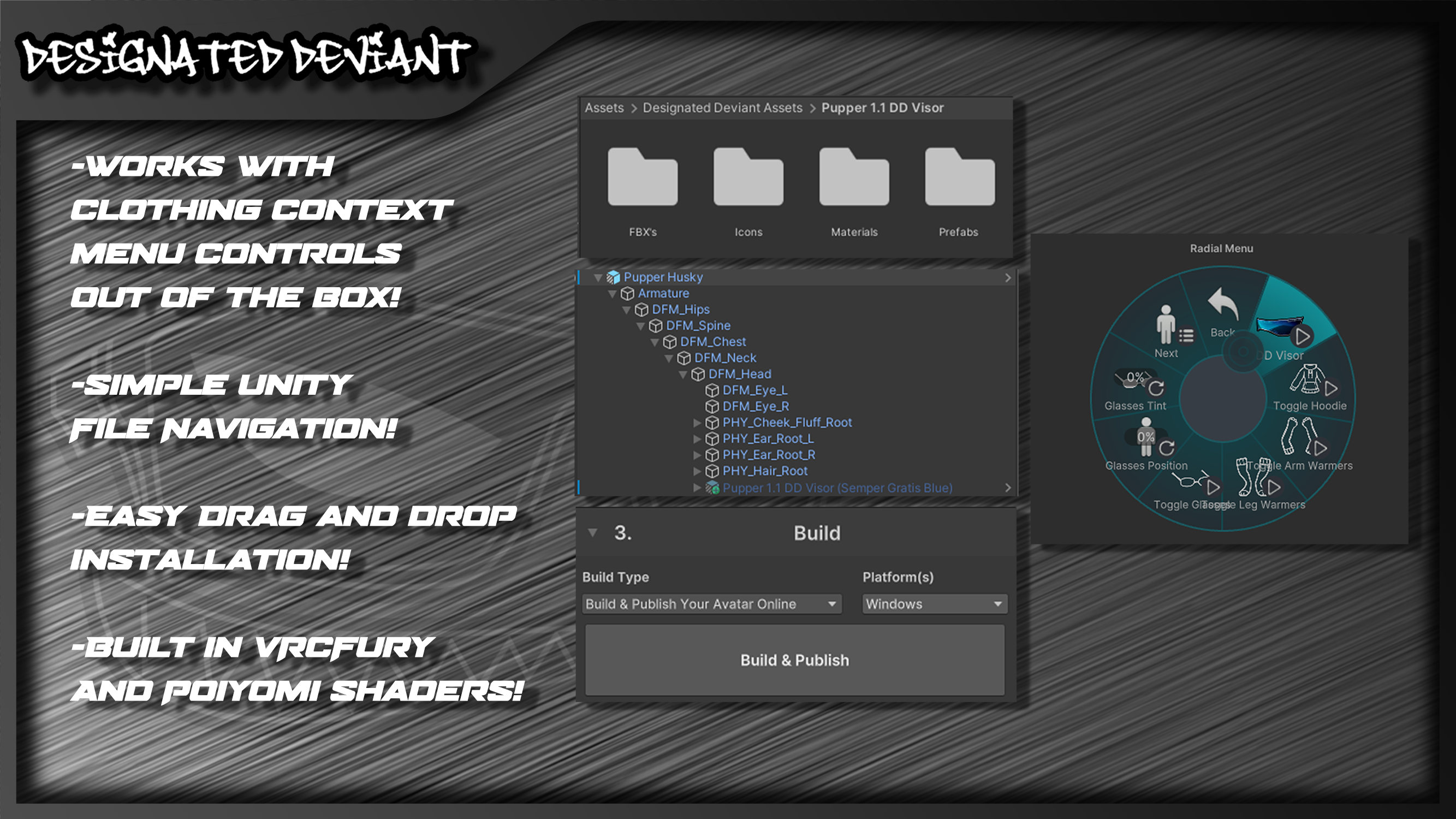Collapse the 3. Build section
The width and height of the screenshot is (1456, 819).
click(x=592, y=532)
